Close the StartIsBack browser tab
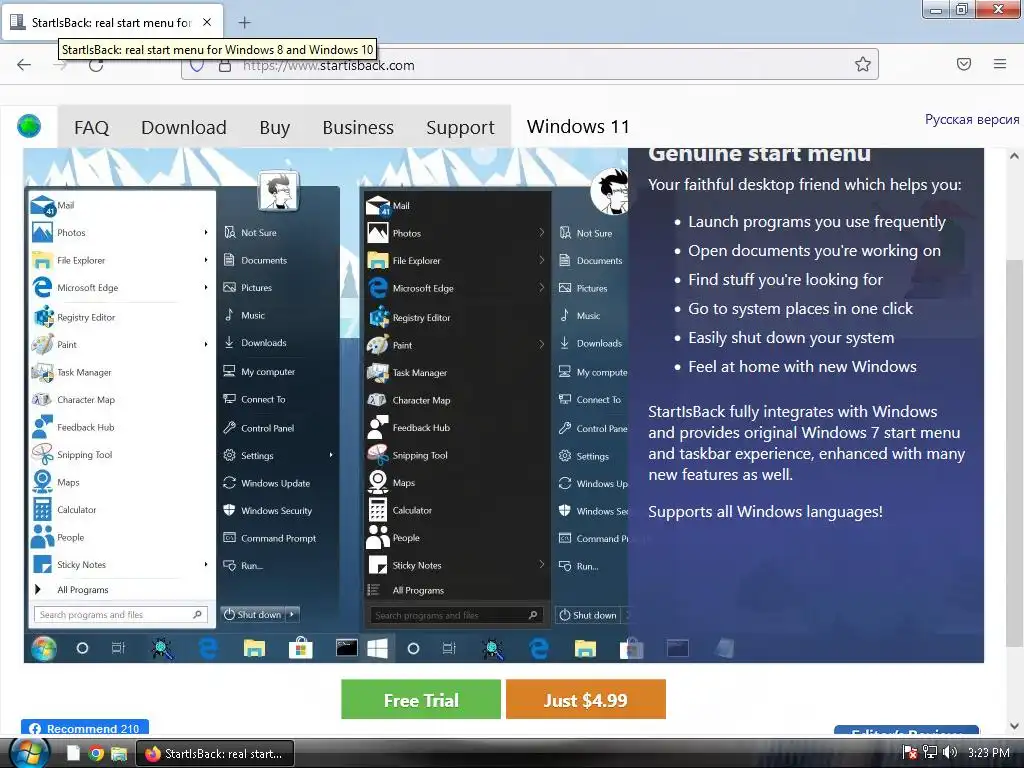This screenshot has height=768, width=1024. [207, 22]
